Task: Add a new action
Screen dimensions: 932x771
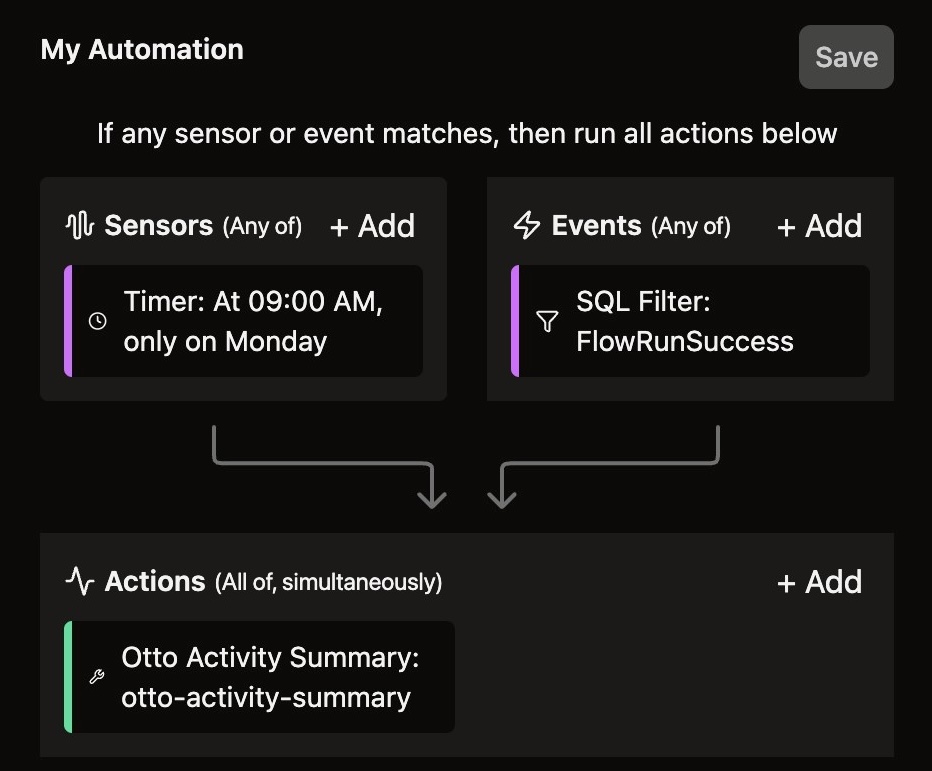Action: pos(819,581)
